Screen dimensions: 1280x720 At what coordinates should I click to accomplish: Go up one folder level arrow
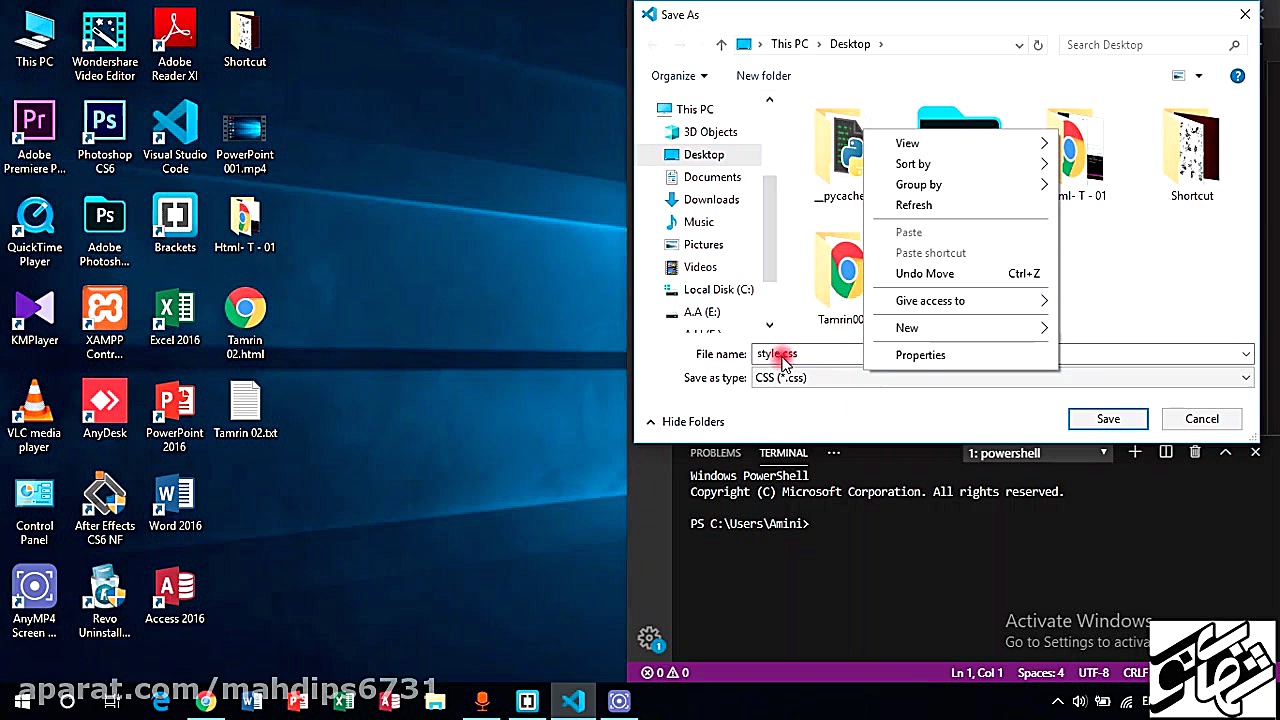tap(721, 45)
